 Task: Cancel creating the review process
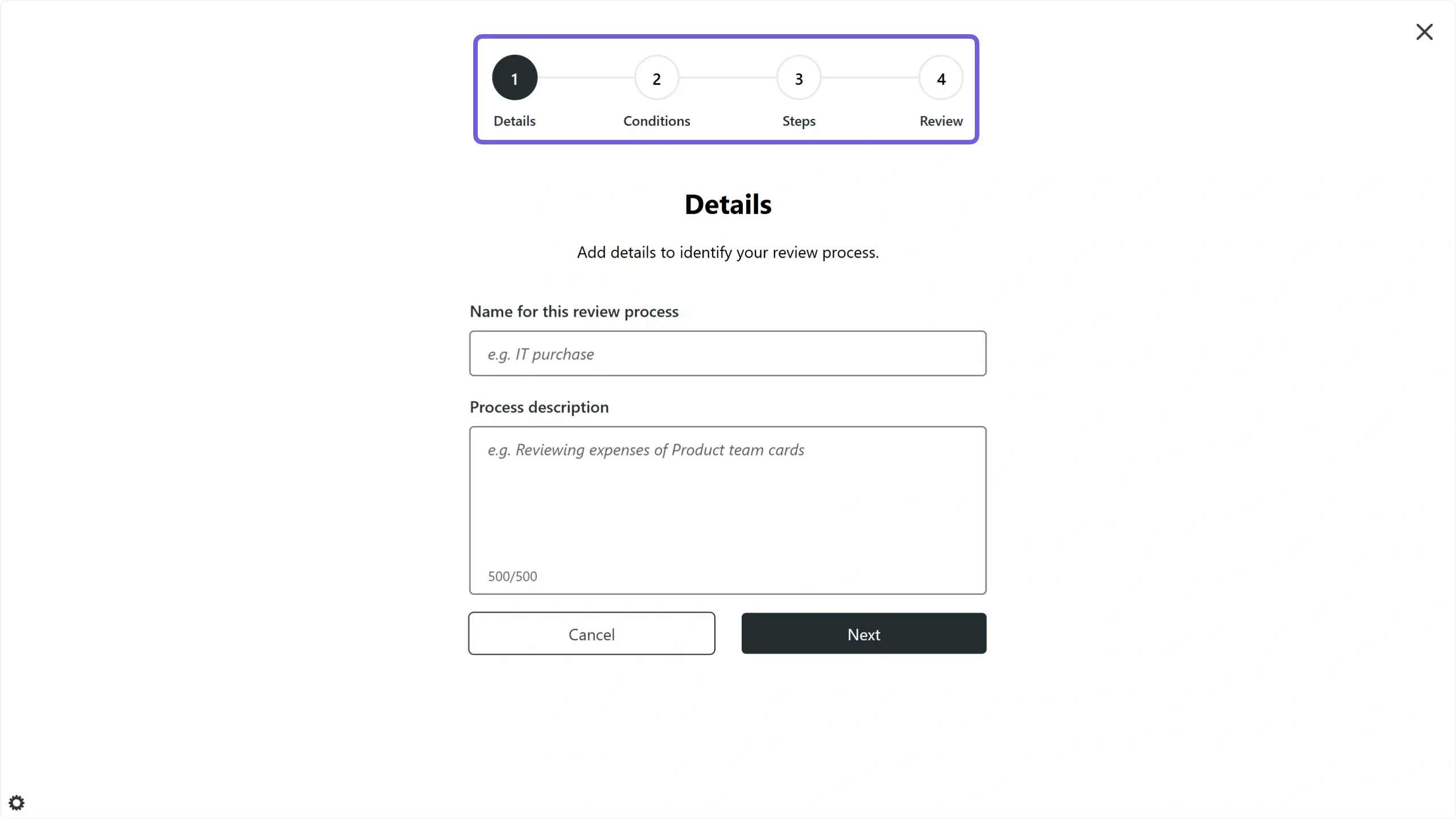(591, 634)
